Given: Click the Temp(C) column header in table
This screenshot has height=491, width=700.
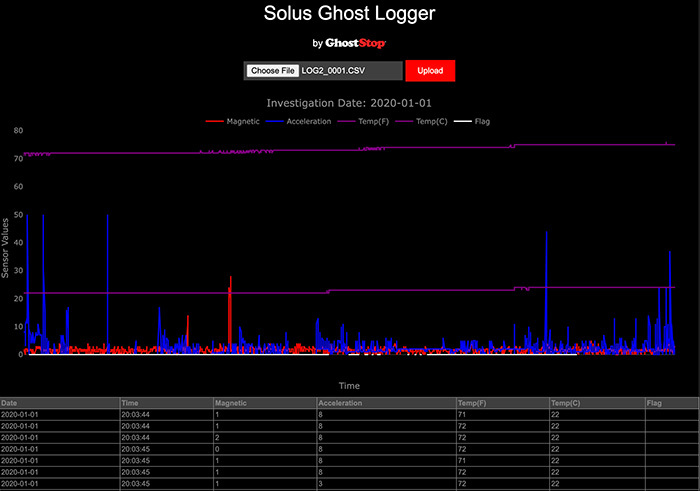Looking at the screenshot, I should (x=597, y=403).
